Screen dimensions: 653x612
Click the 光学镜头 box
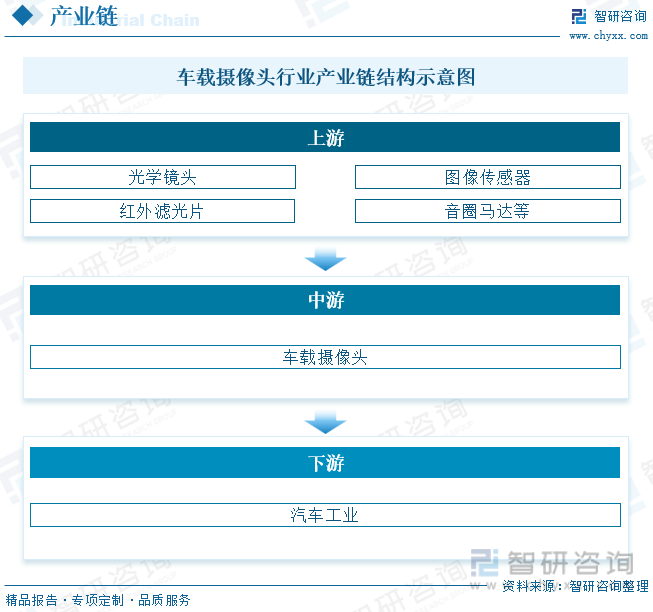tap(163, 177)
